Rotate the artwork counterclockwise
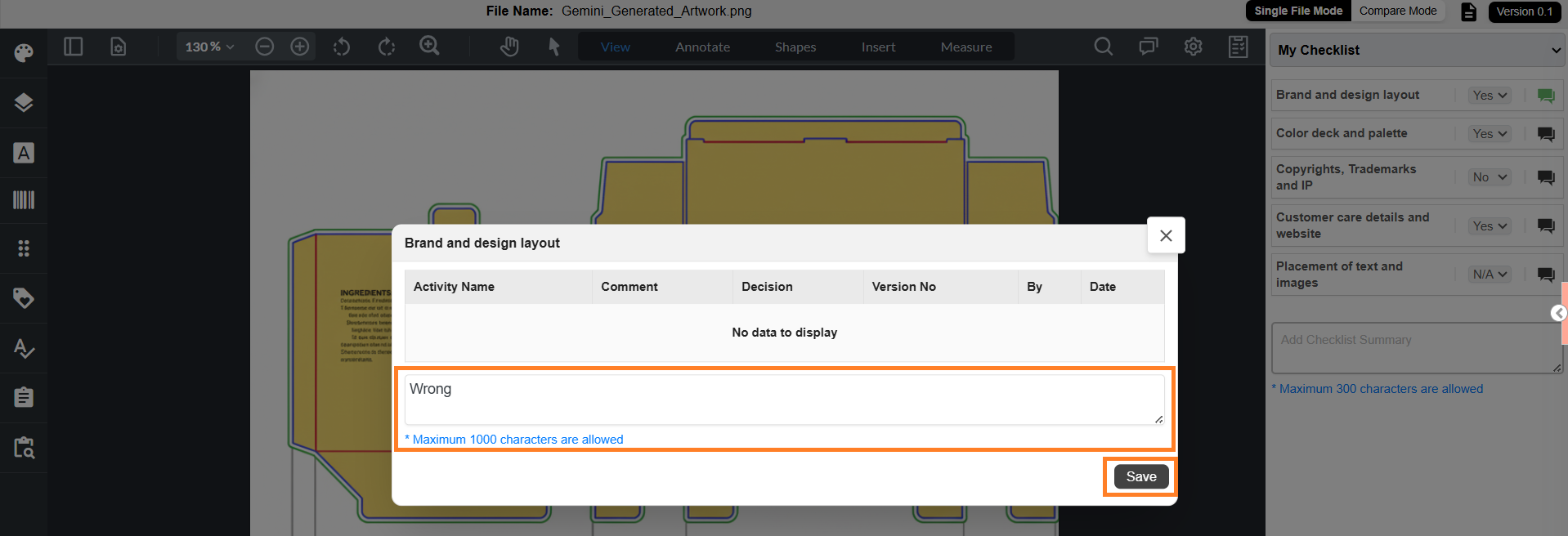1568x536 pixels. coord(342,47)
